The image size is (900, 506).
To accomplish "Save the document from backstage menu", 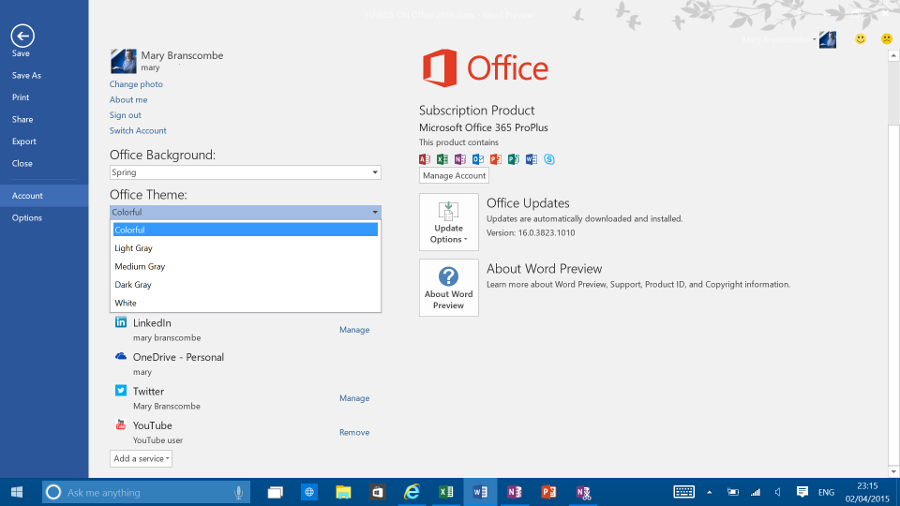I will pyautogui.click(x=21, y=53).
